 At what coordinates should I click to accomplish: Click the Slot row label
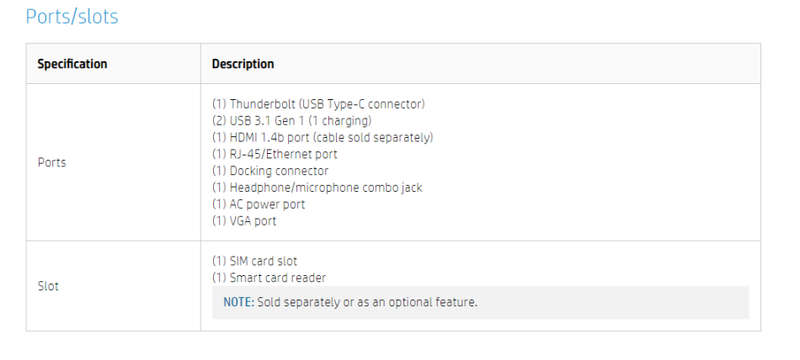pos(48,286)
